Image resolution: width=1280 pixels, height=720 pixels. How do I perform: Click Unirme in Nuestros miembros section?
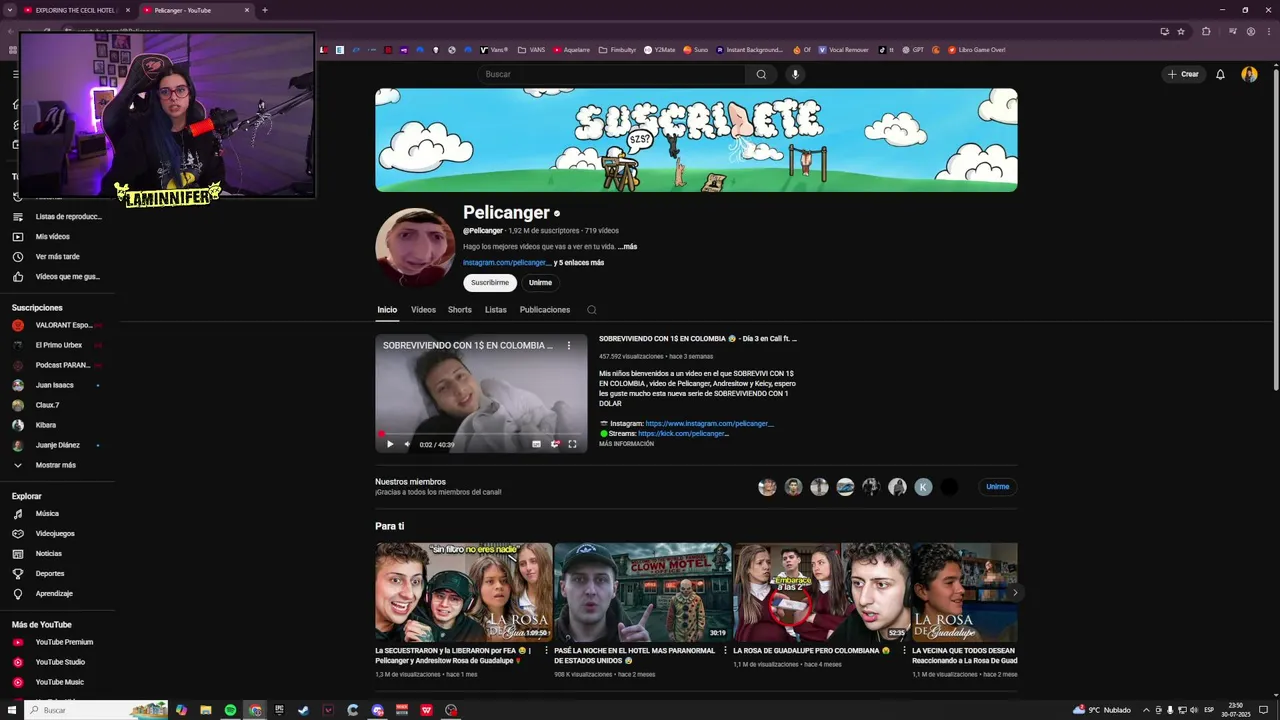(x=998, y=487)
